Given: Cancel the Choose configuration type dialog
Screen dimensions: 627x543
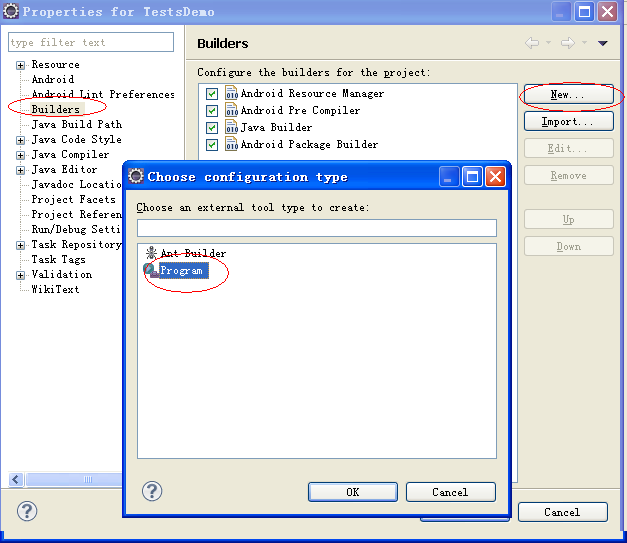Looking at the screenshot, I should click(x=451, y=492).
